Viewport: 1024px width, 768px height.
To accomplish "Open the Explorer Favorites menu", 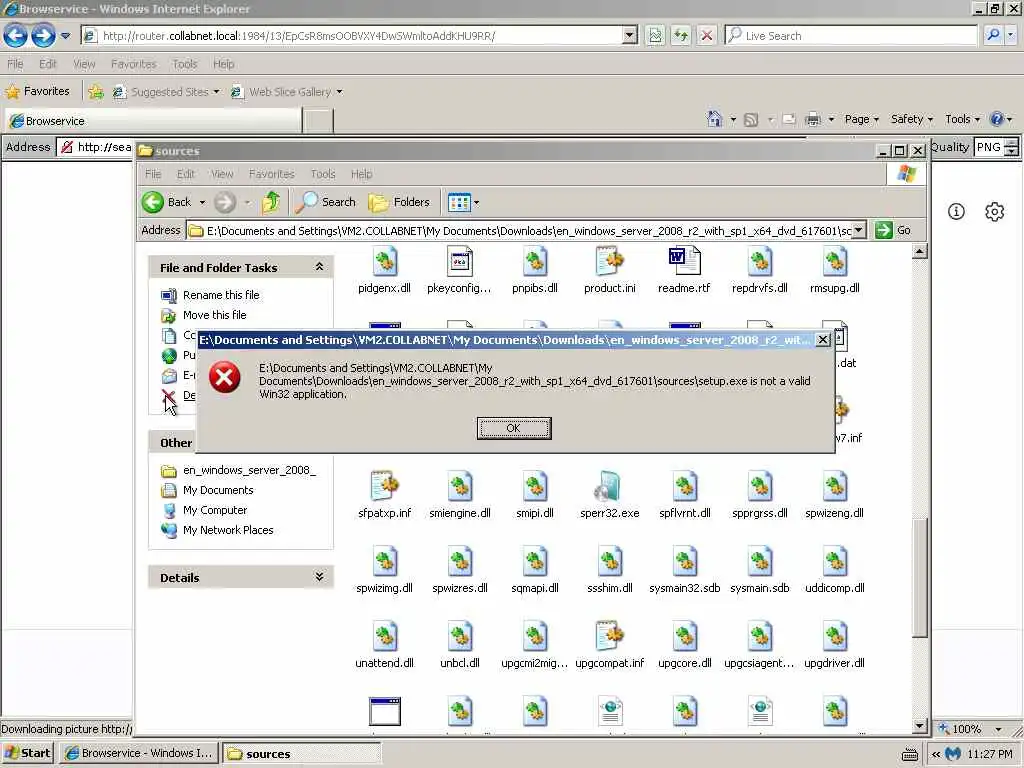I will click(272, 174).
